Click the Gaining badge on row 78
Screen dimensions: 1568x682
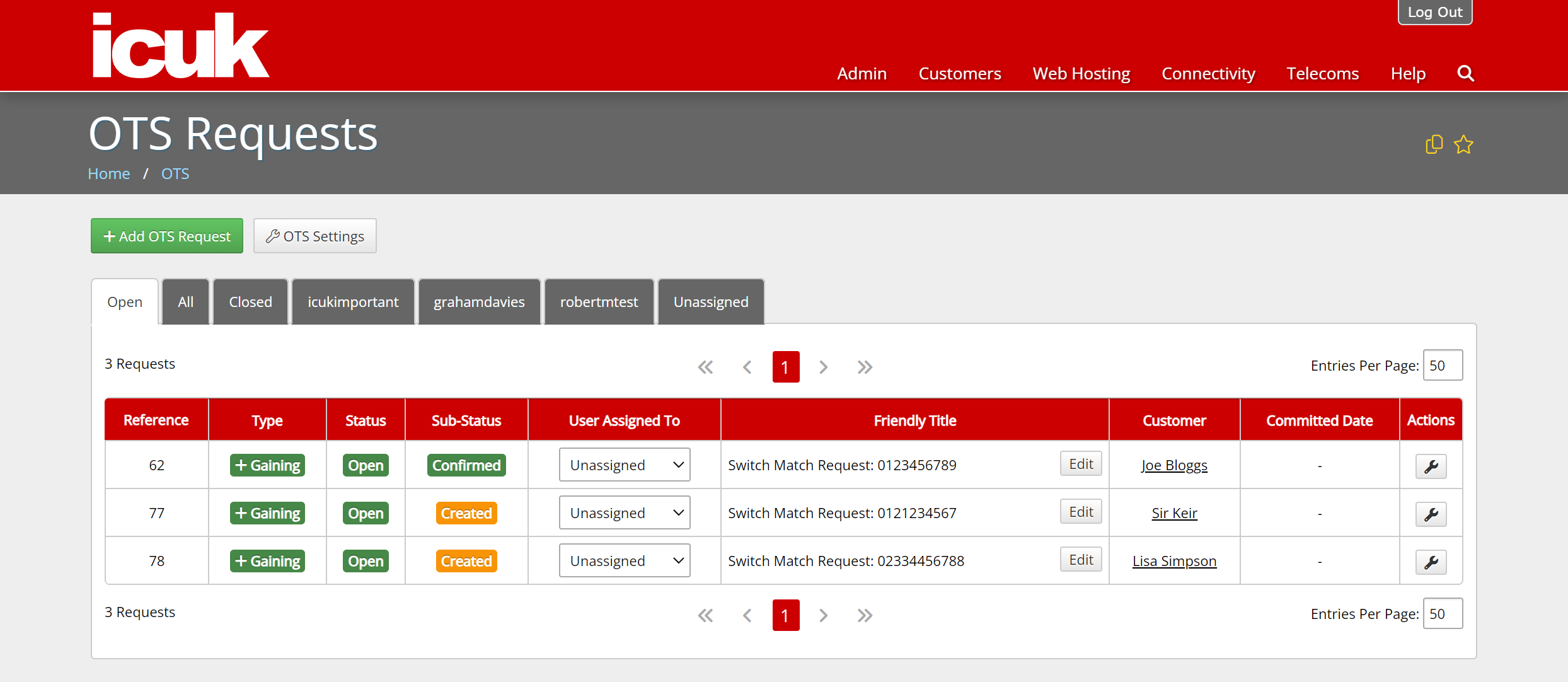pos(267,561)
